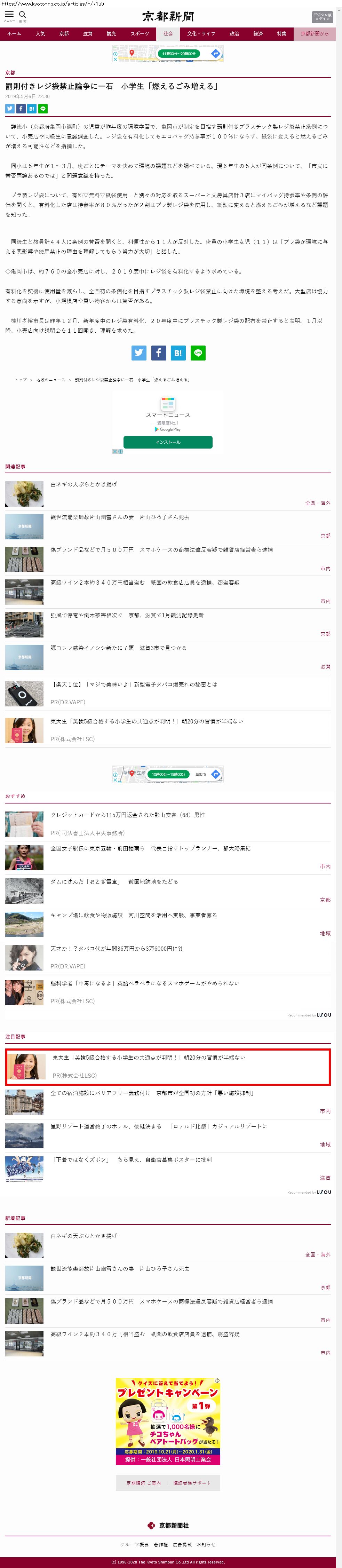Open article 白ネギの天ぷらとかき揚げ in related articles
Screen dimensions: 342x1568
tap(83, 484)
